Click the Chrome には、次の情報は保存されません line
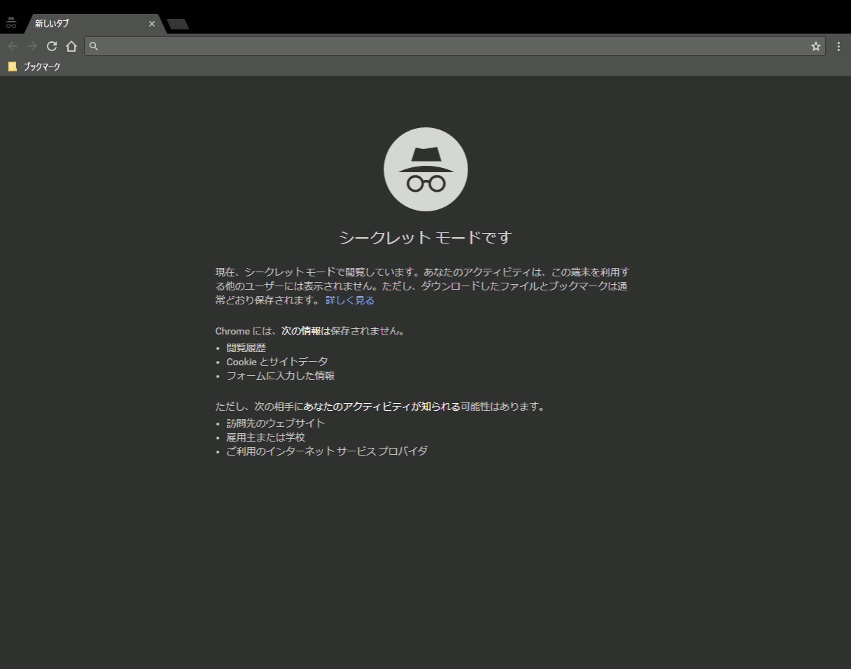 310,331
